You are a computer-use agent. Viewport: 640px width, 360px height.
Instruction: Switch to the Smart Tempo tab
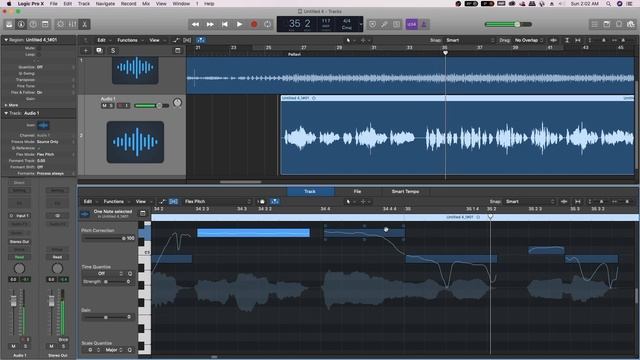point(405,191)
